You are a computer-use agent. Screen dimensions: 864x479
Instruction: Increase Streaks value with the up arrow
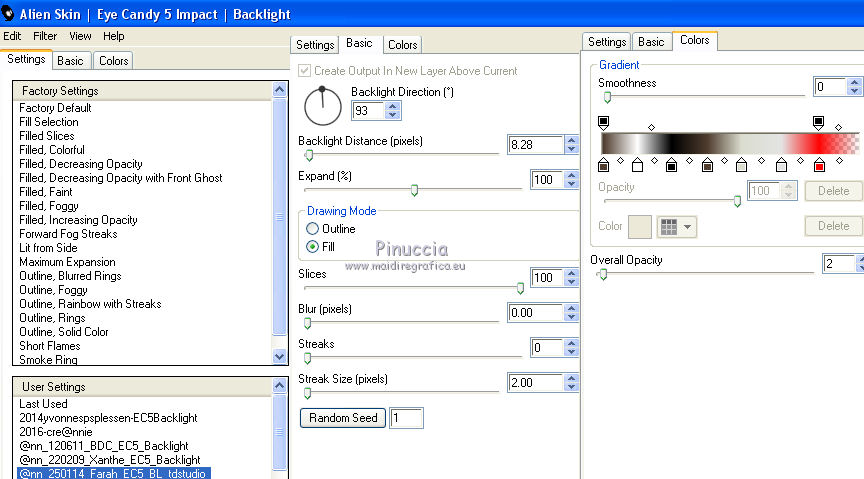[x=571, y=343]
